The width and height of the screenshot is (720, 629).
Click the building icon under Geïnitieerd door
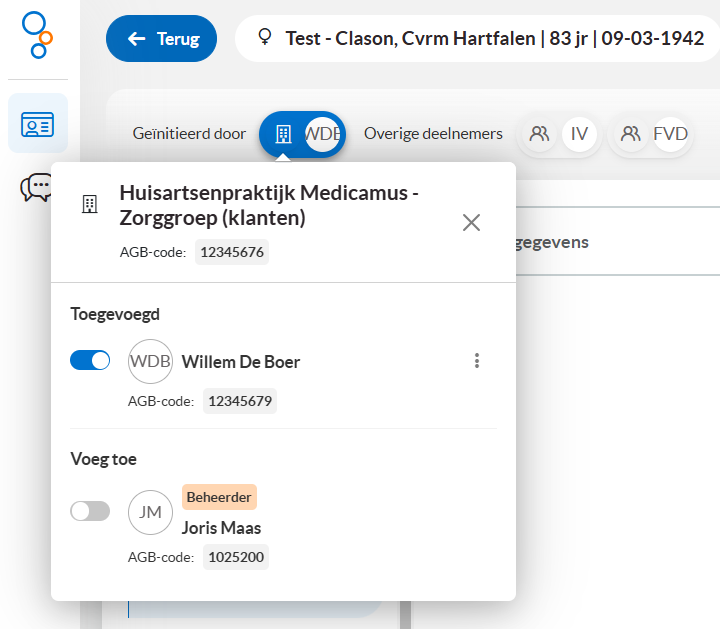click(283, 134)
